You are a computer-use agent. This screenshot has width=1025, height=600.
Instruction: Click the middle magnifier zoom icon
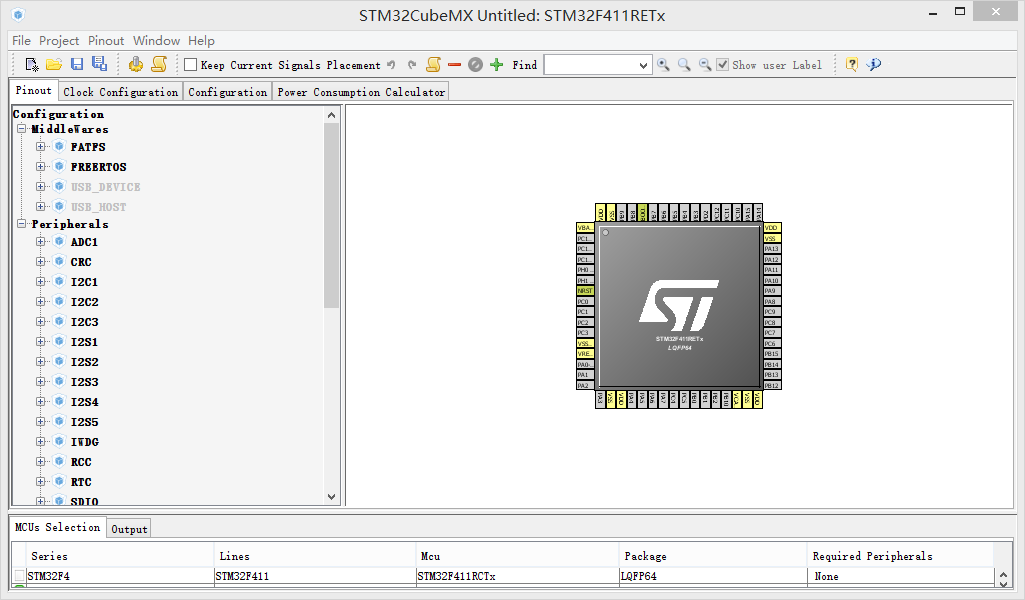point(684,65)
